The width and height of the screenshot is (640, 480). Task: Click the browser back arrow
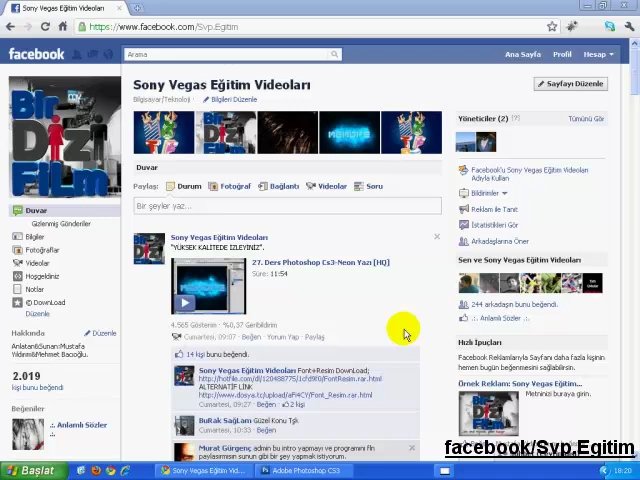pos(10,27)
